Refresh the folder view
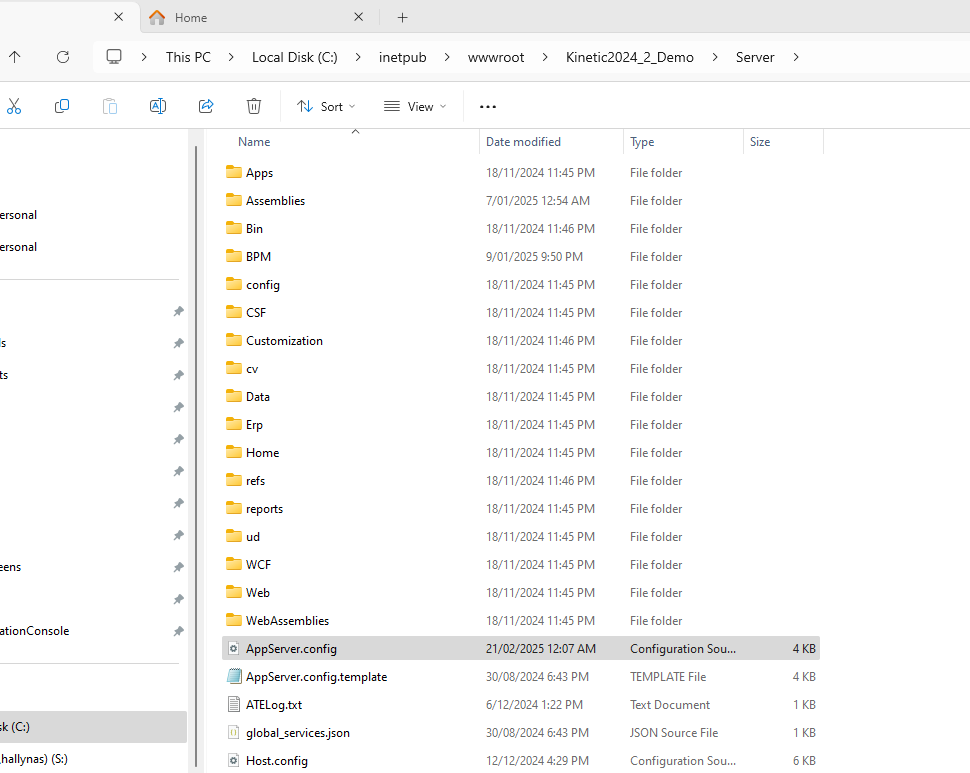The width and height of the screenshot is (970, 773). point(62,57)
